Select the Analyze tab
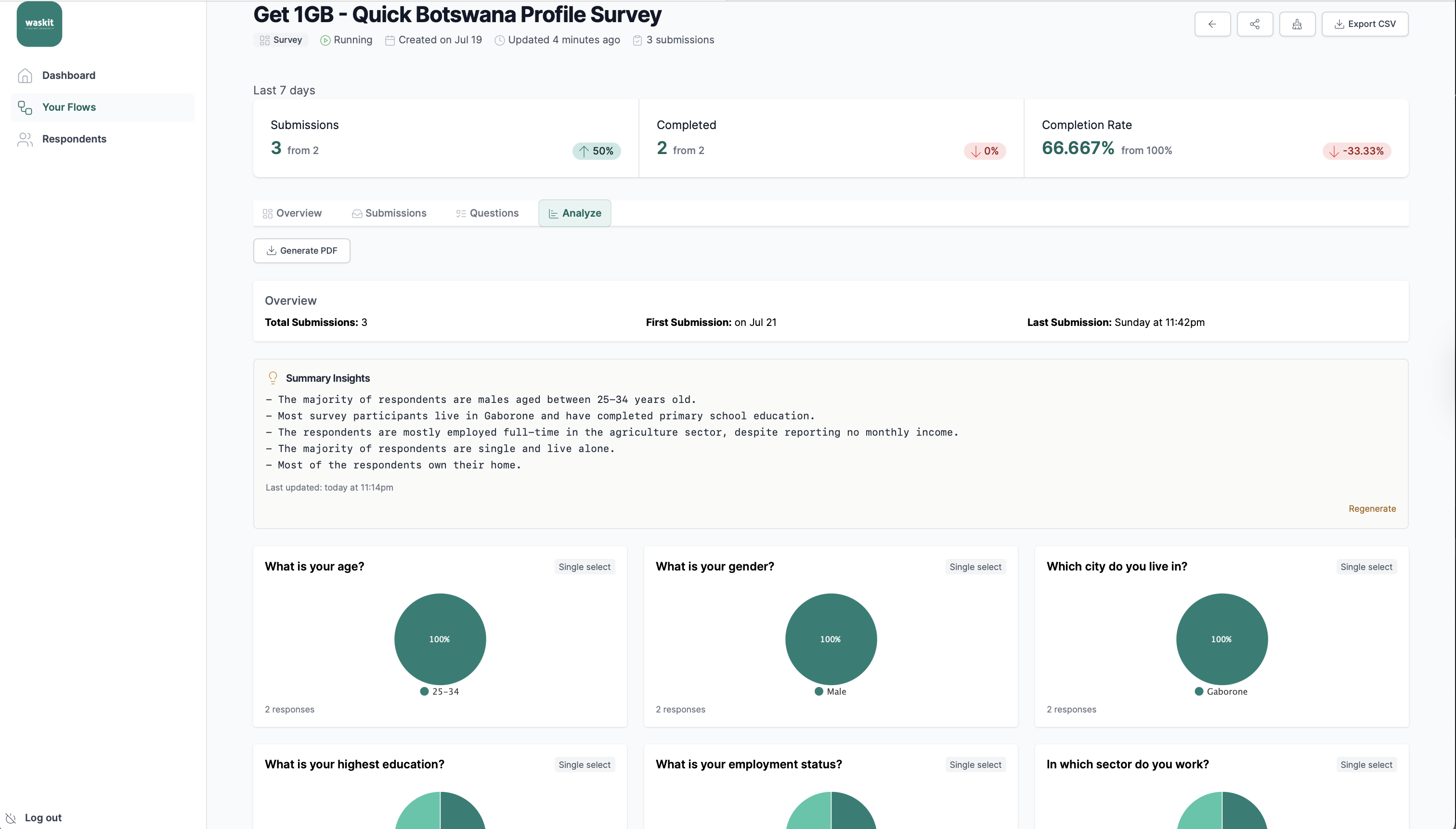Screen dimensions: 1456x829 pos(574,213)
